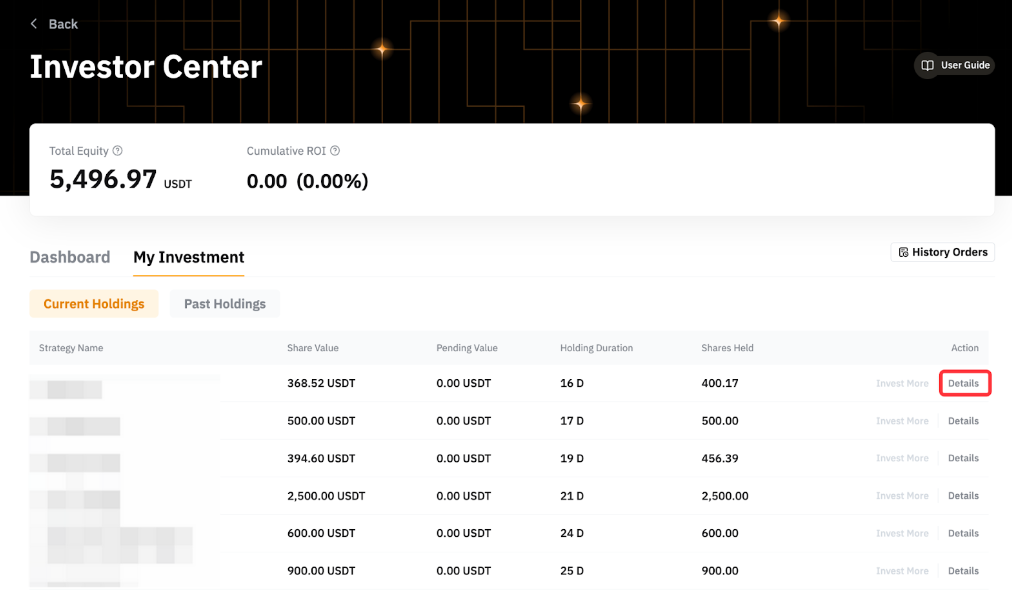Open Details for 500.00 USDT holding
1012x611 pixels.
[963, 421]
